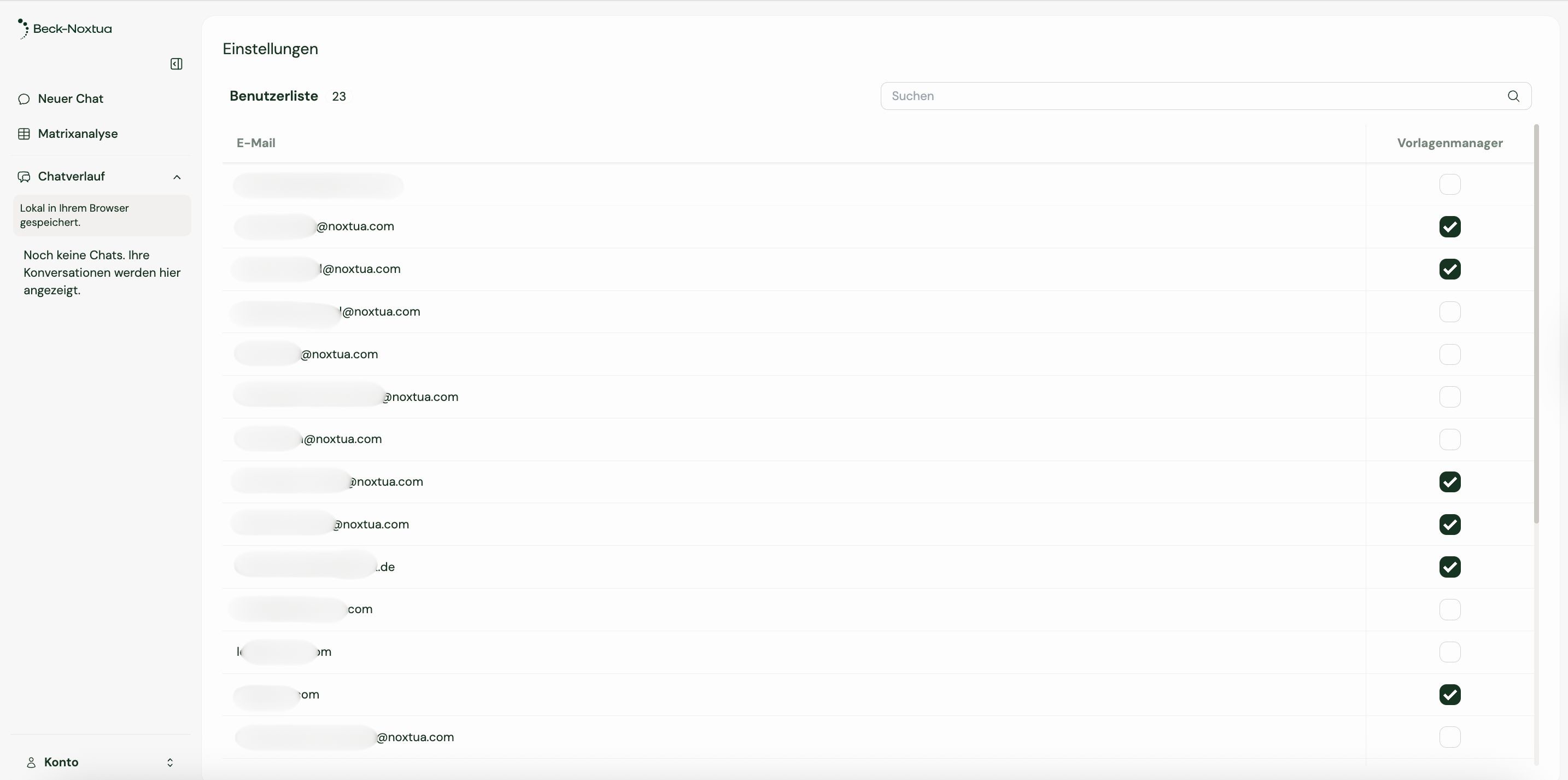Click the E-Mail column header
This screenshot has width=1568, height=780.
pyautogui.click(x=256, y=143)
